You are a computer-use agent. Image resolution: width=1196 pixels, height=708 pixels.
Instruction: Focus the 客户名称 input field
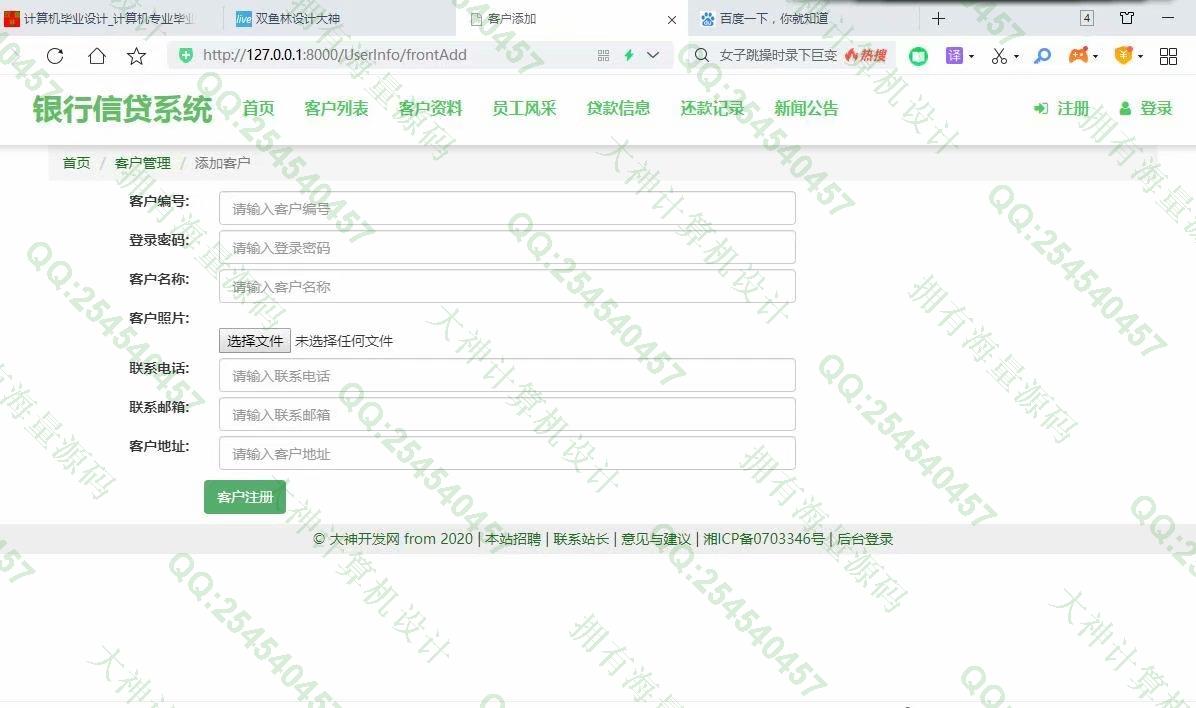point(507,286)
